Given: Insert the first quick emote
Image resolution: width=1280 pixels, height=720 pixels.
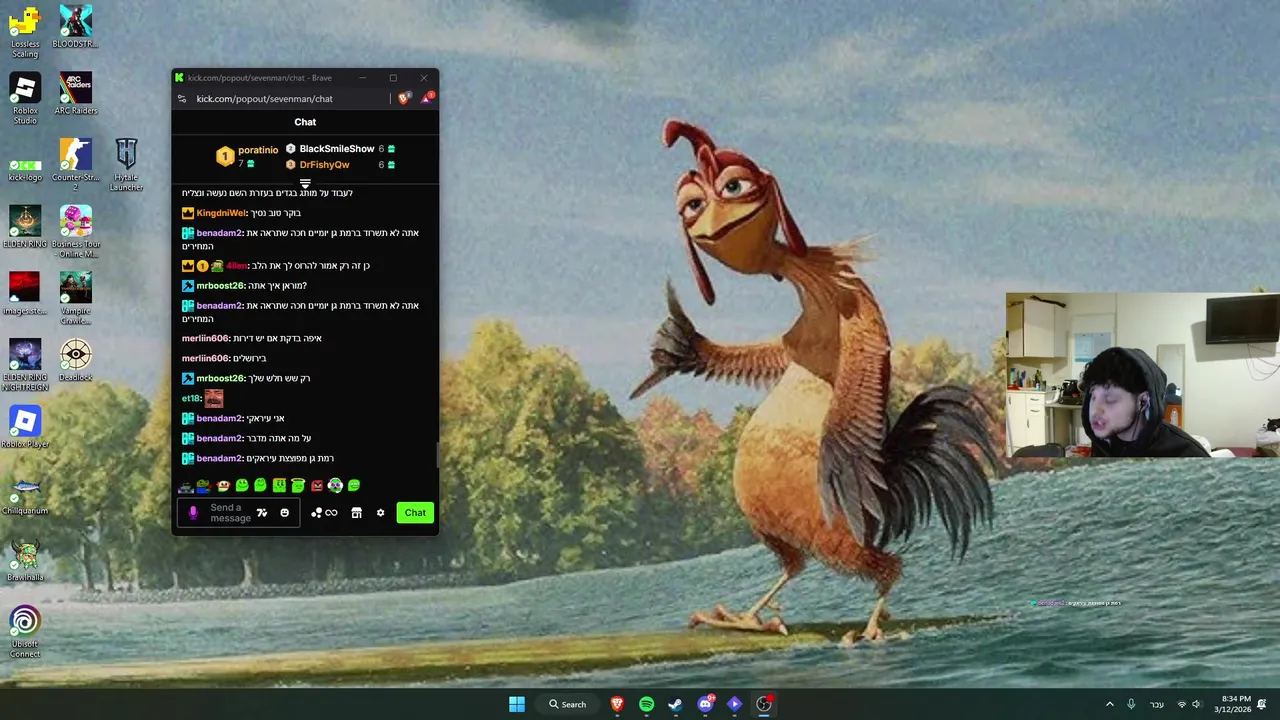Looking at the screenshot, I should (186, 486).
